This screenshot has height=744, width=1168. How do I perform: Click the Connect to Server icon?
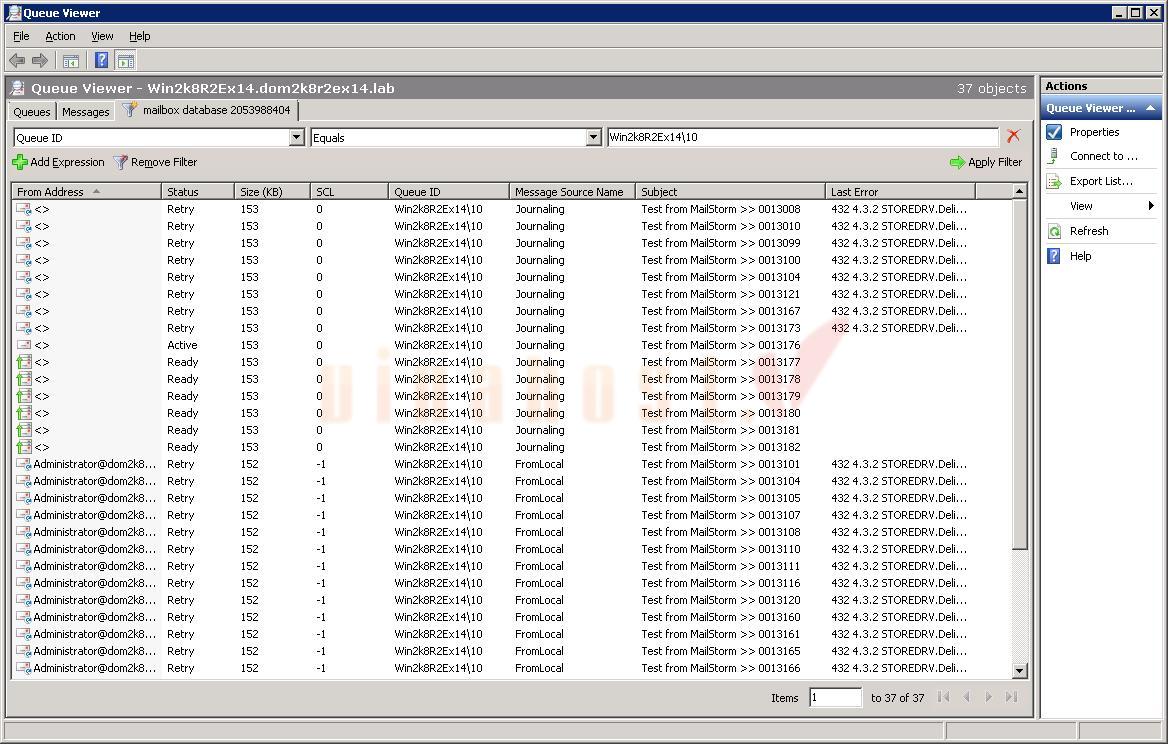coord(1054,156)
